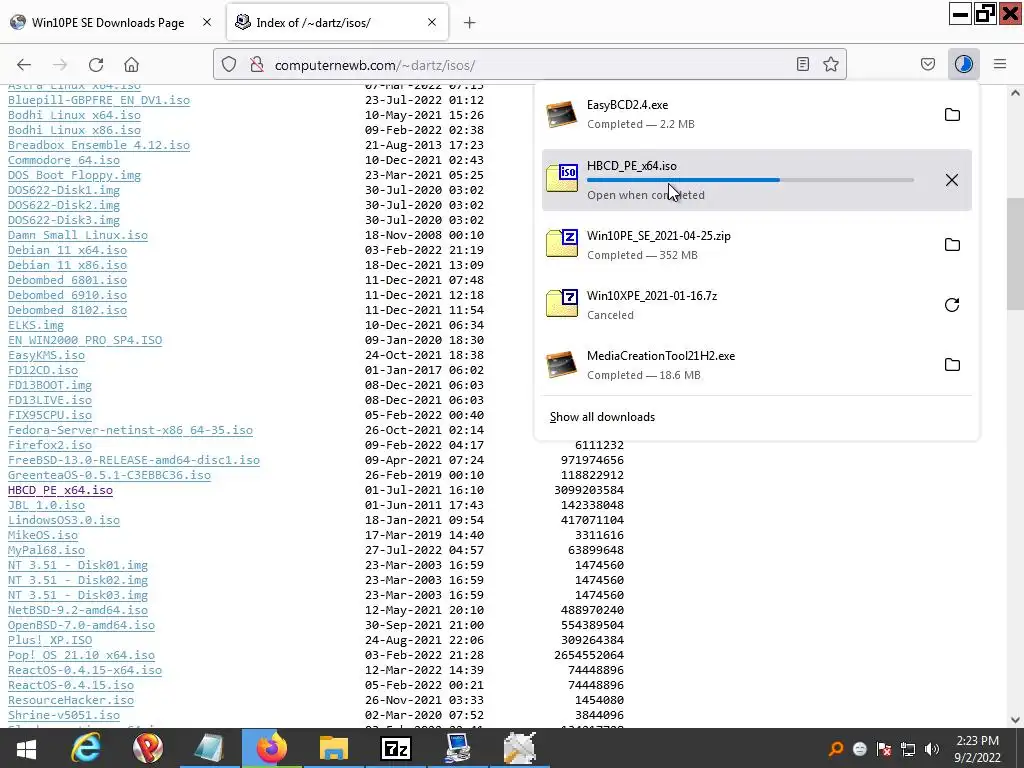Viewport: 1024px width, 768px height.
Task: Click Show all downloads
Action: pyautogui.click(x=602, y=417)
